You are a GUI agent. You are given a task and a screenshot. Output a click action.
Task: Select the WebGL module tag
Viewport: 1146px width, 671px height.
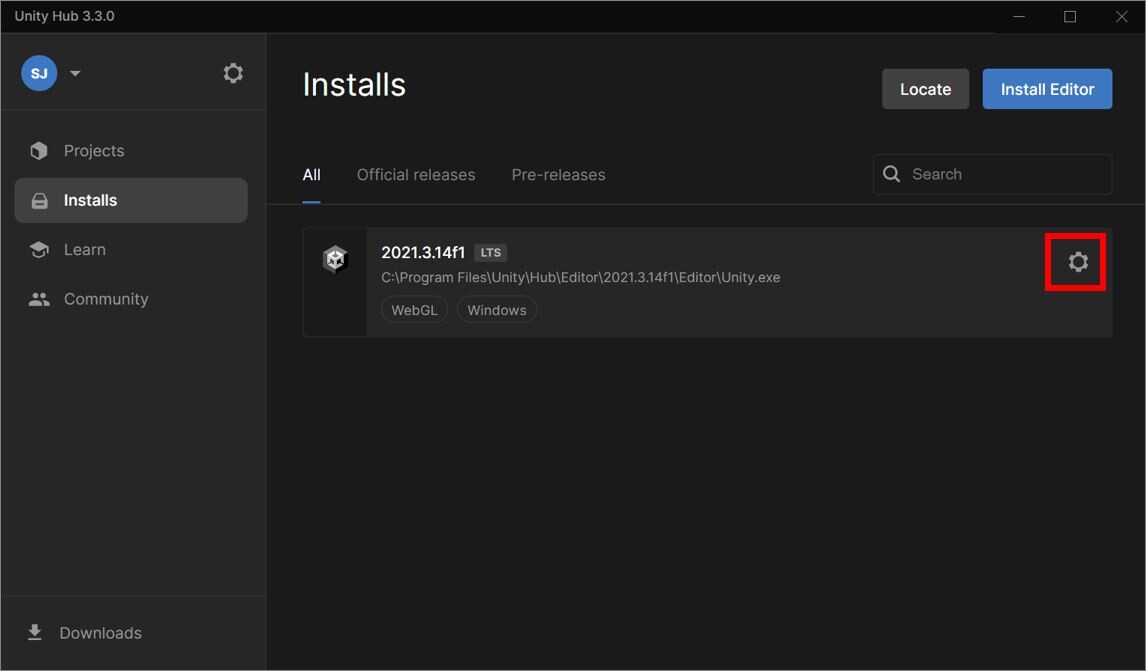point(414,310)
